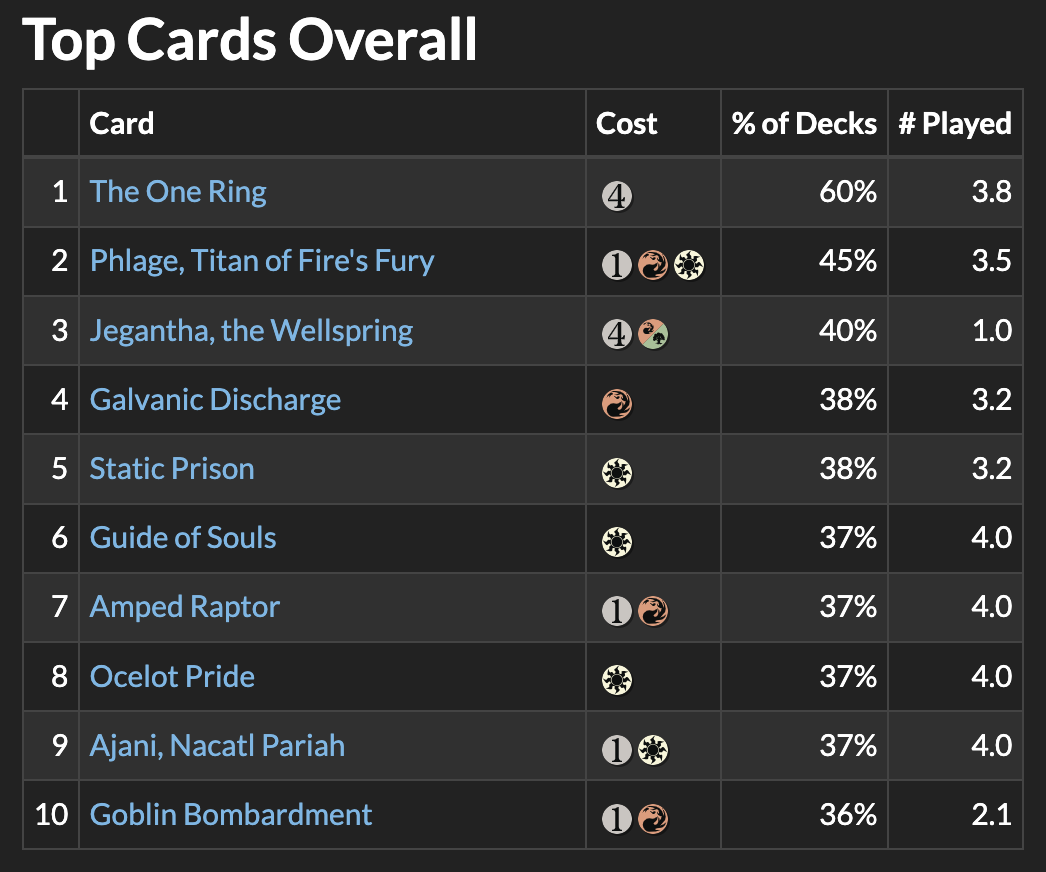Click the white mana symbol in Phlage's cost

689,265
